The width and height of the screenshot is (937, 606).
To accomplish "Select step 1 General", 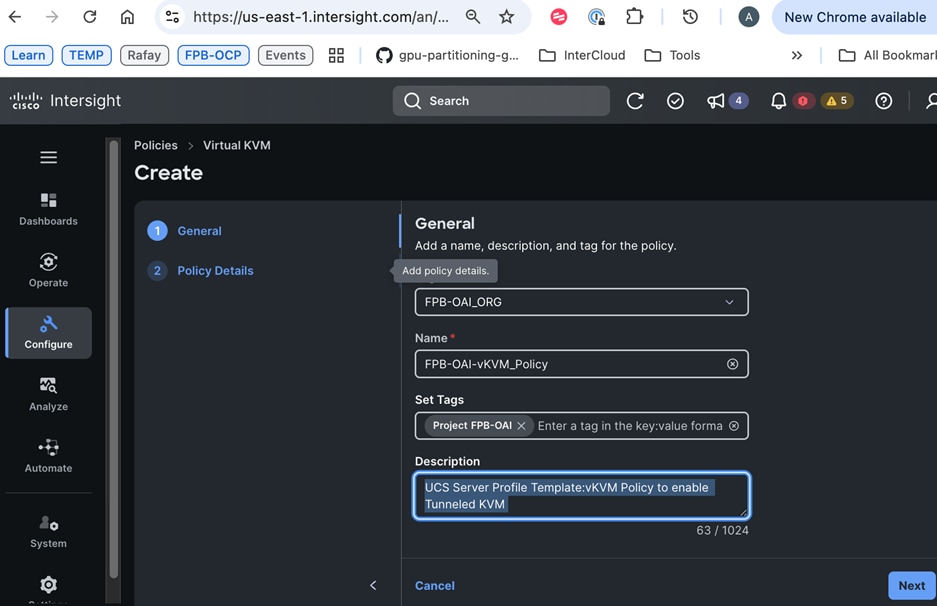I will point(184,231).
